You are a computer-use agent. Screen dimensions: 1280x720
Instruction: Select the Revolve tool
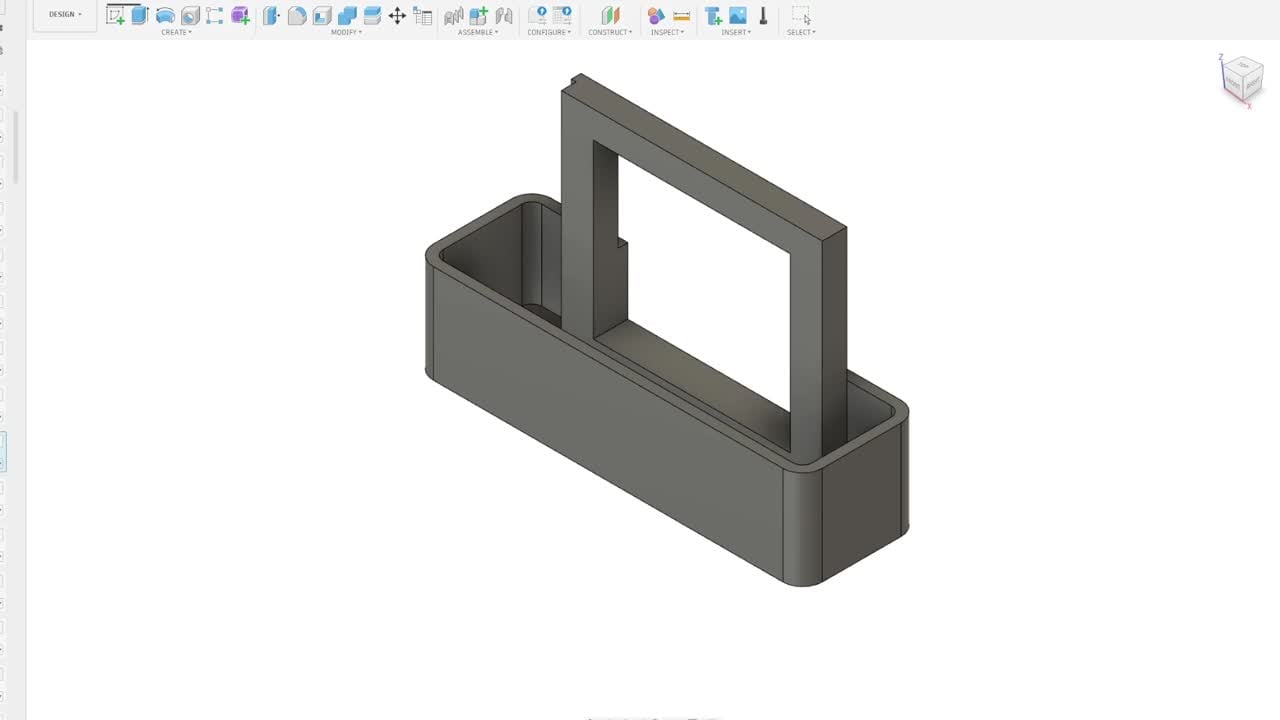coord(165,15)
